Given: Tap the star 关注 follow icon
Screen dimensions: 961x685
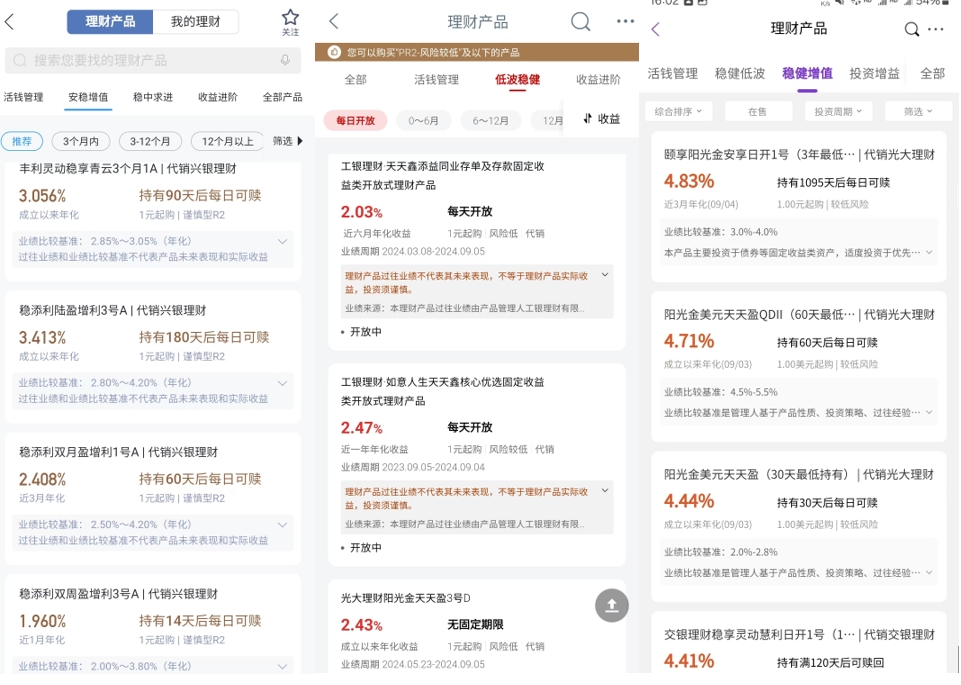Looking at the screenshot, I should pyautogui.click(x=290, y=20).
